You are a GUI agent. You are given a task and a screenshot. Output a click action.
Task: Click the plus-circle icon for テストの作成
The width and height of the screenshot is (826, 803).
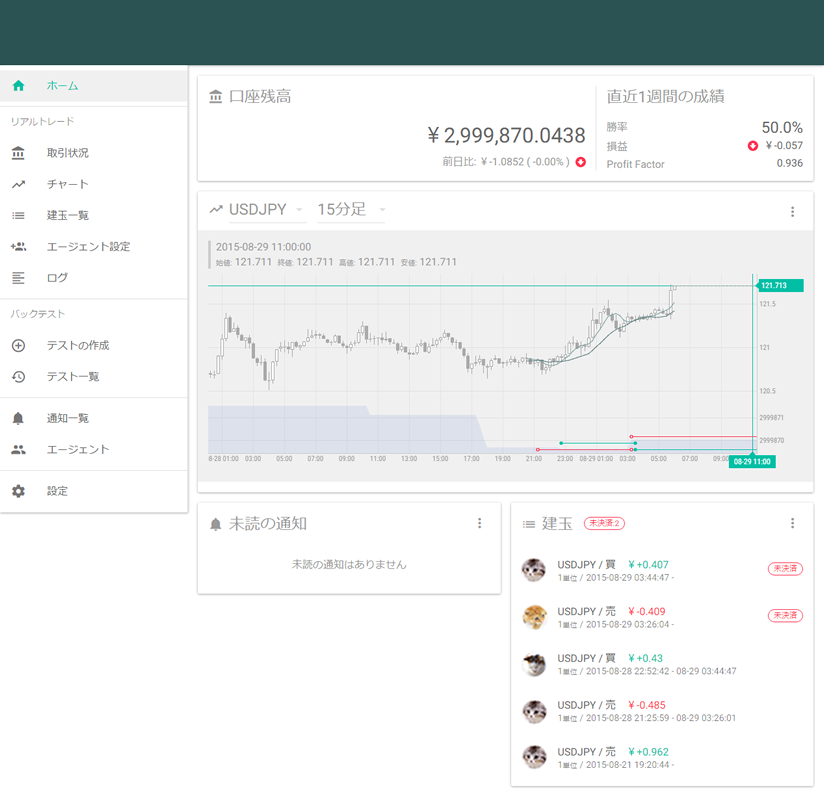pyautogui.click(x=18, y=345)
